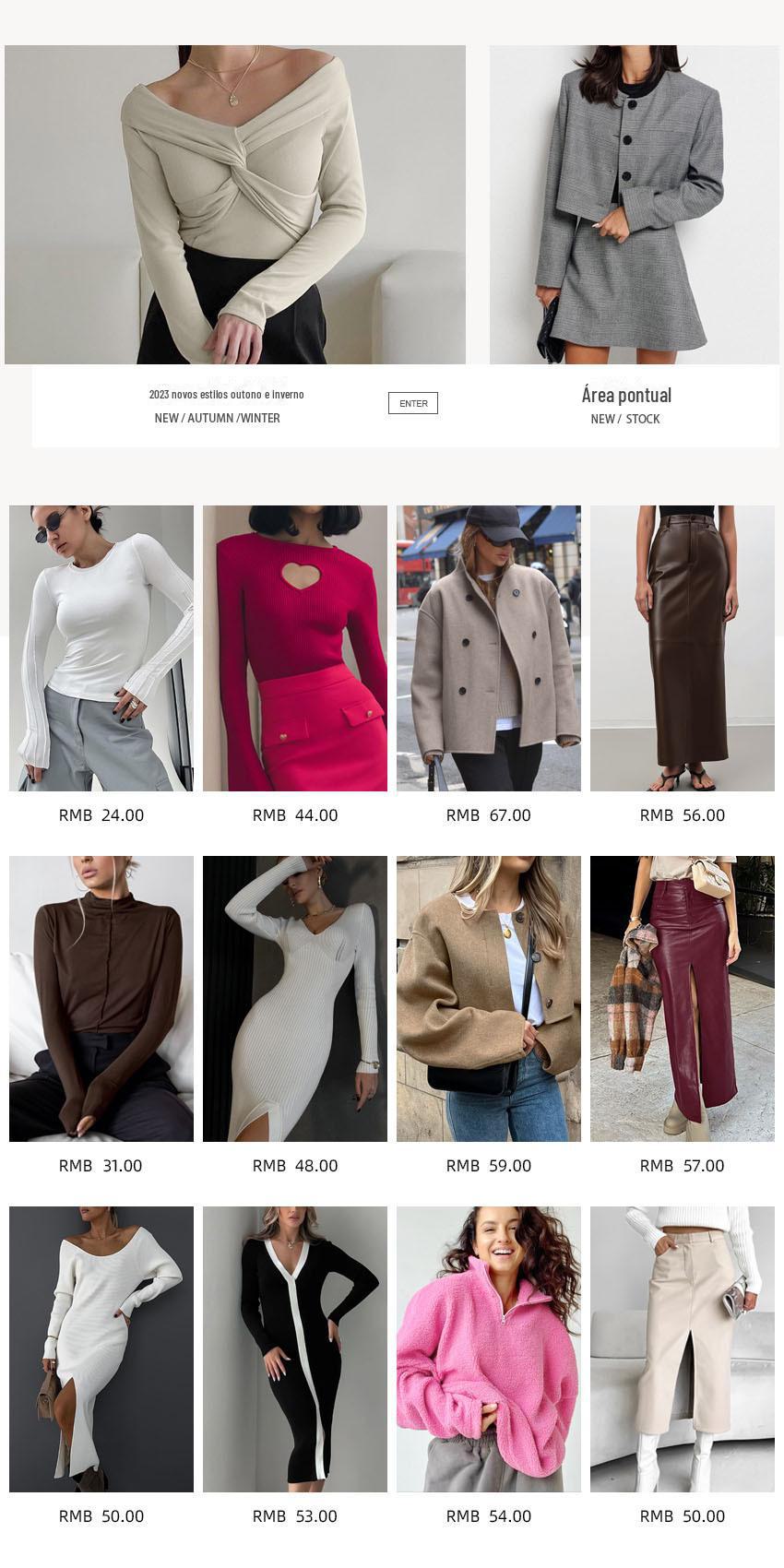Open the grey tweed jacket and skirt banner
Screen dimensions: 784x1568
(634, 205)
